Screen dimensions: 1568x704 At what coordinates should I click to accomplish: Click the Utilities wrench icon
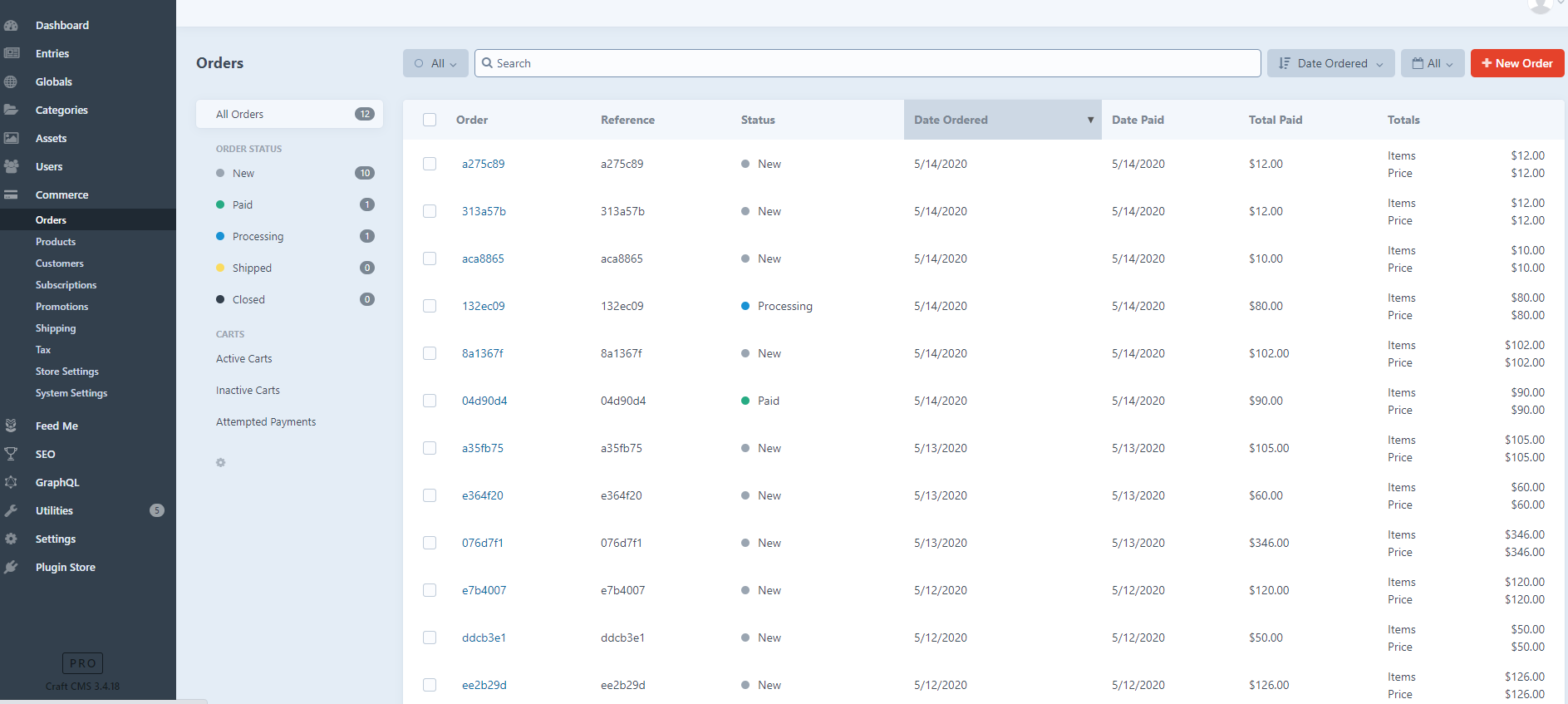coord(11,510)
